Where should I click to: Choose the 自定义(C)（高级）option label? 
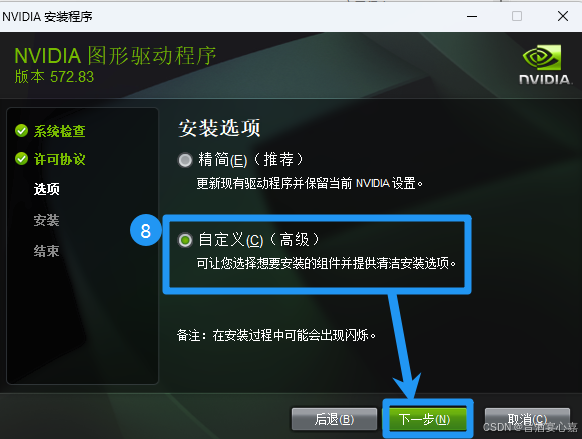(259, 240)
